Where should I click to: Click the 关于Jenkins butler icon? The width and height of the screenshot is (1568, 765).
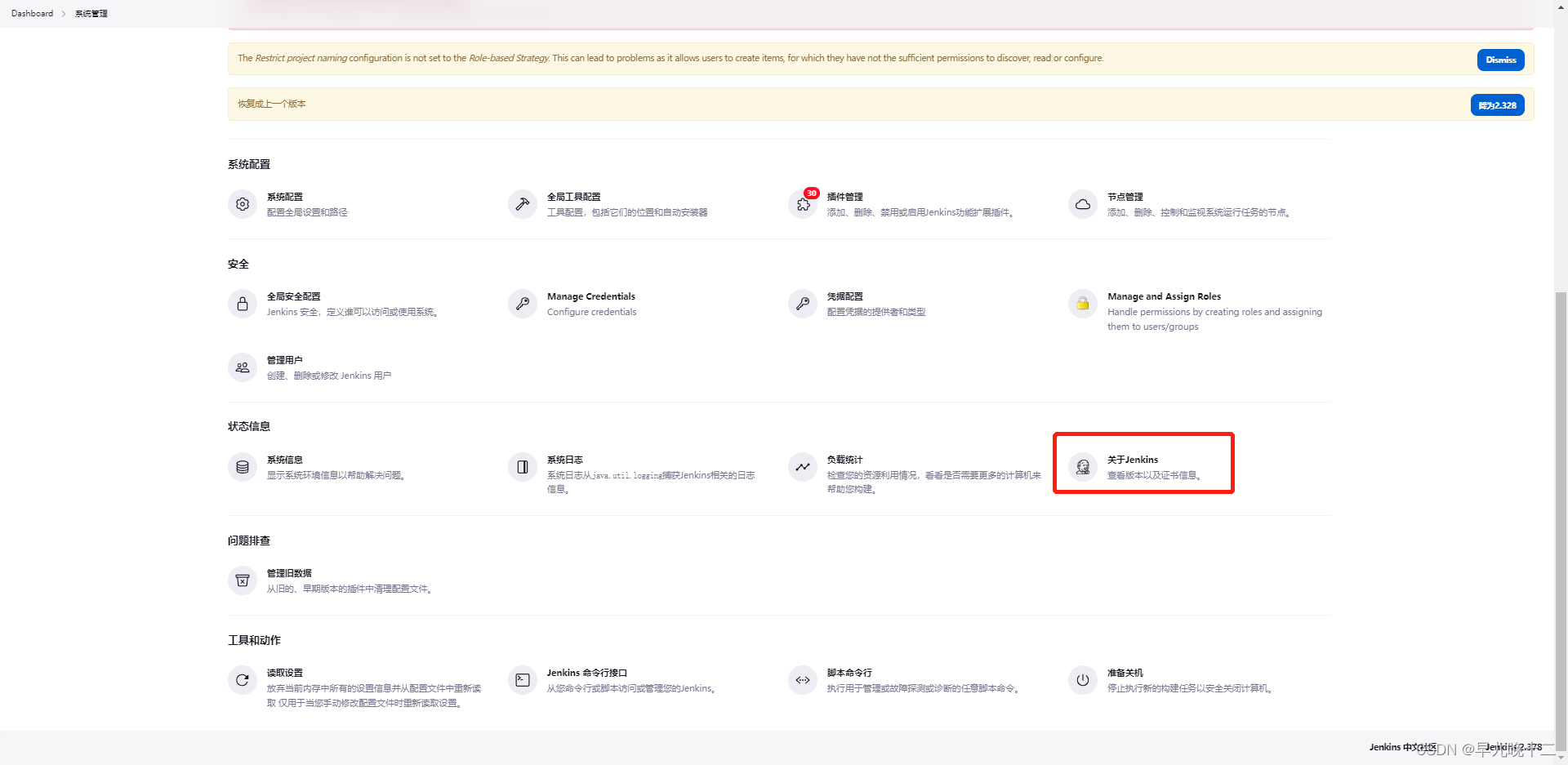(x=1083, y=467)
